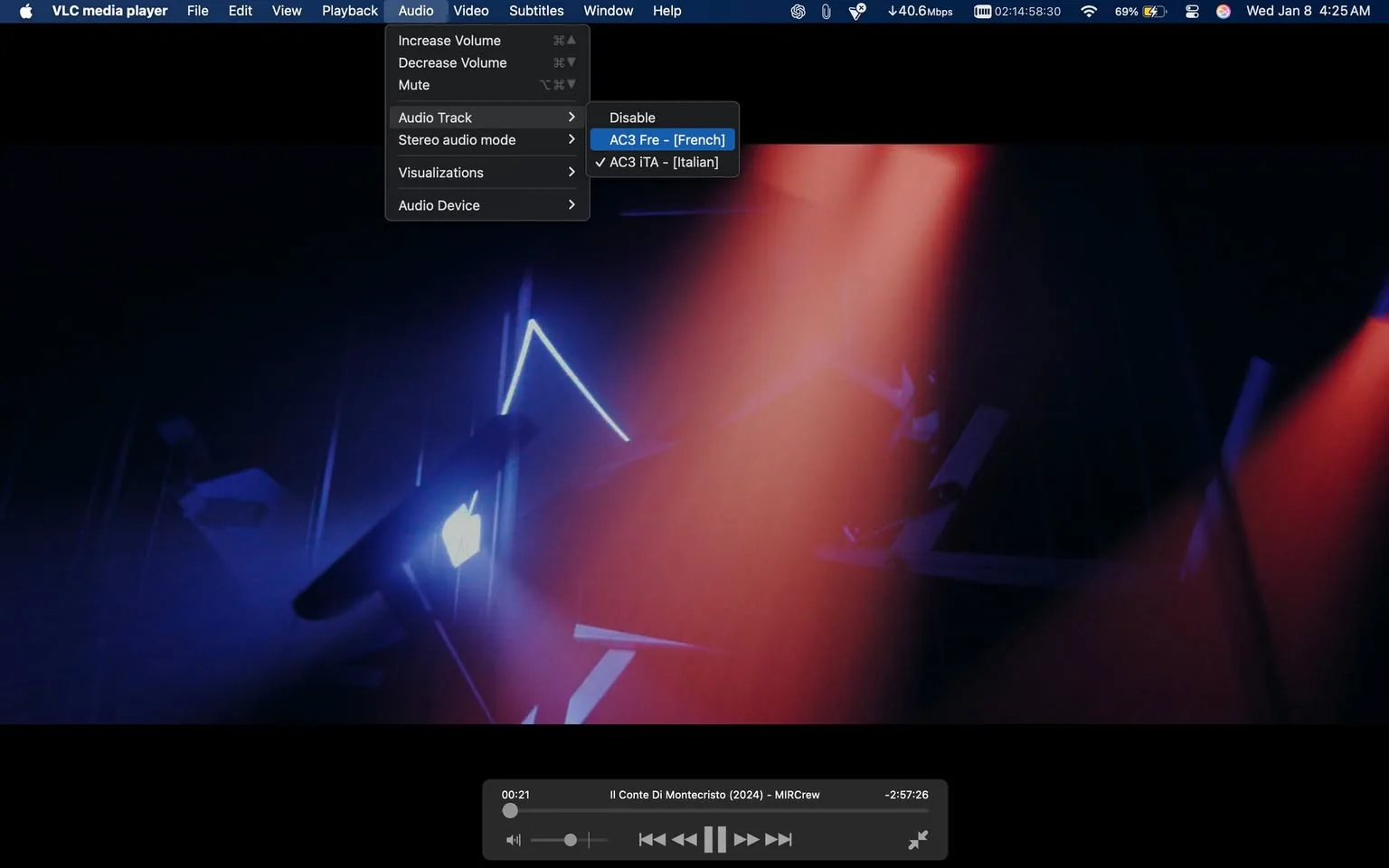Open the Video menu
Image resolution: width=1389 pixels, height=868 pixels.
tap(470, 11)
